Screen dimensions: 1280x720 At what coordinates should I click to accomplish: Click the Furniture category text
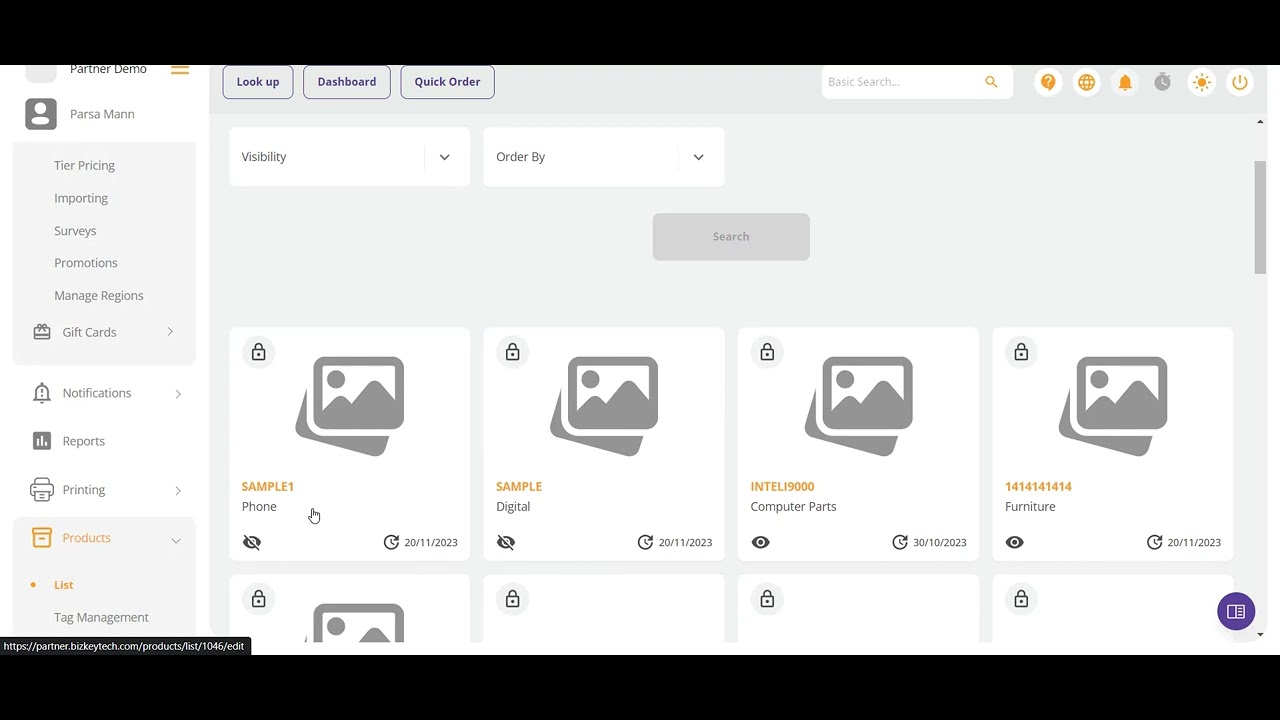pyautogui.click(x=1030, y=507)
